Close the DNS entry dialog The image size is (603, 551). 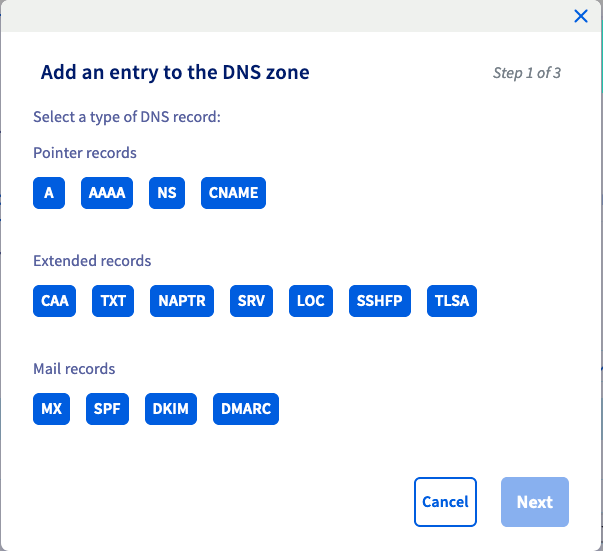581,16
